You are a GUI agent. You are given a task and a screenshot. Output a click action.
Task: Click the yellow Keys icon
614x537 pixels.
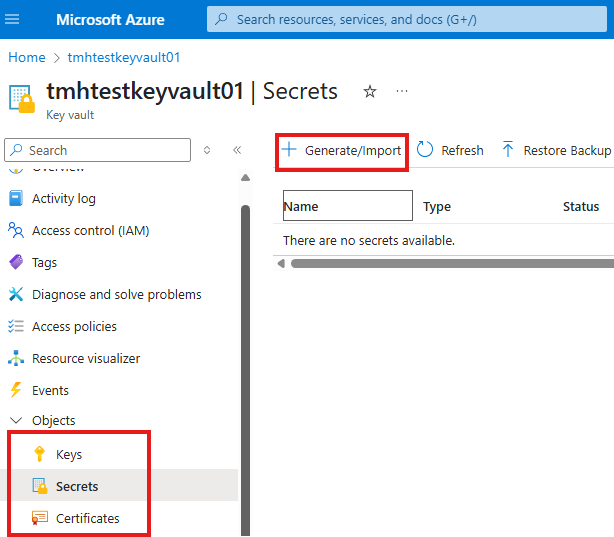click(x=39, y=454)
